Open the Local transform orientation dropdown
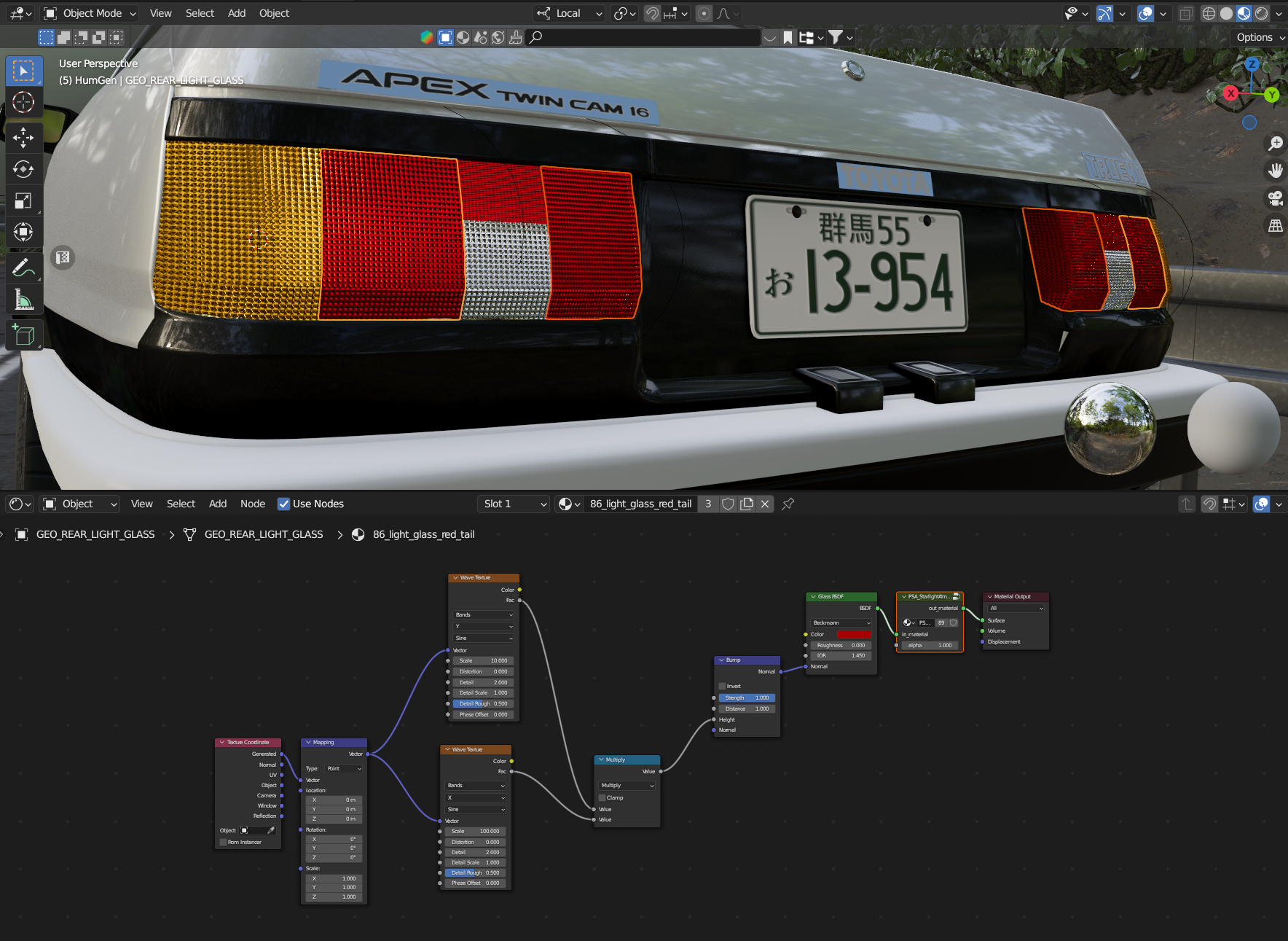The width and height of the screenshot is (1288, 941). [570, 13]
